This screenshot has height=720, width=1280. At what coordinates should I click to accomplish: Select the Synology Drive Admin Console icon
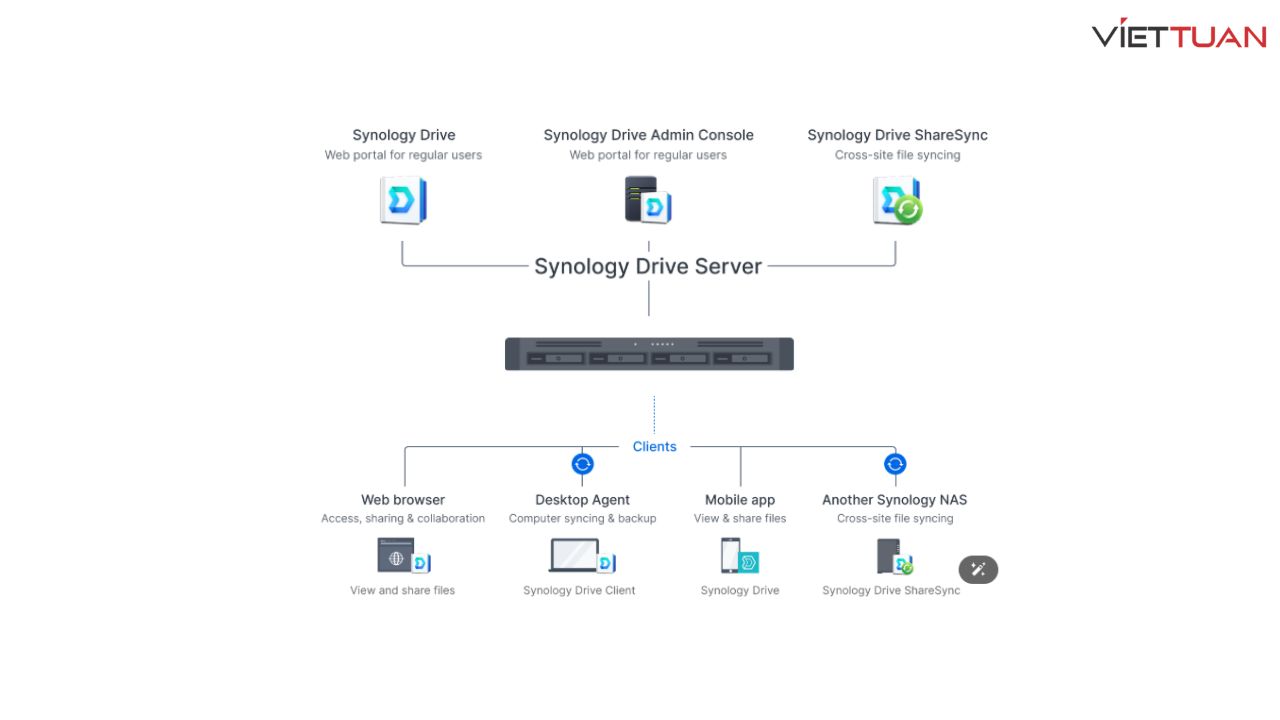click(x=648, y=200)
